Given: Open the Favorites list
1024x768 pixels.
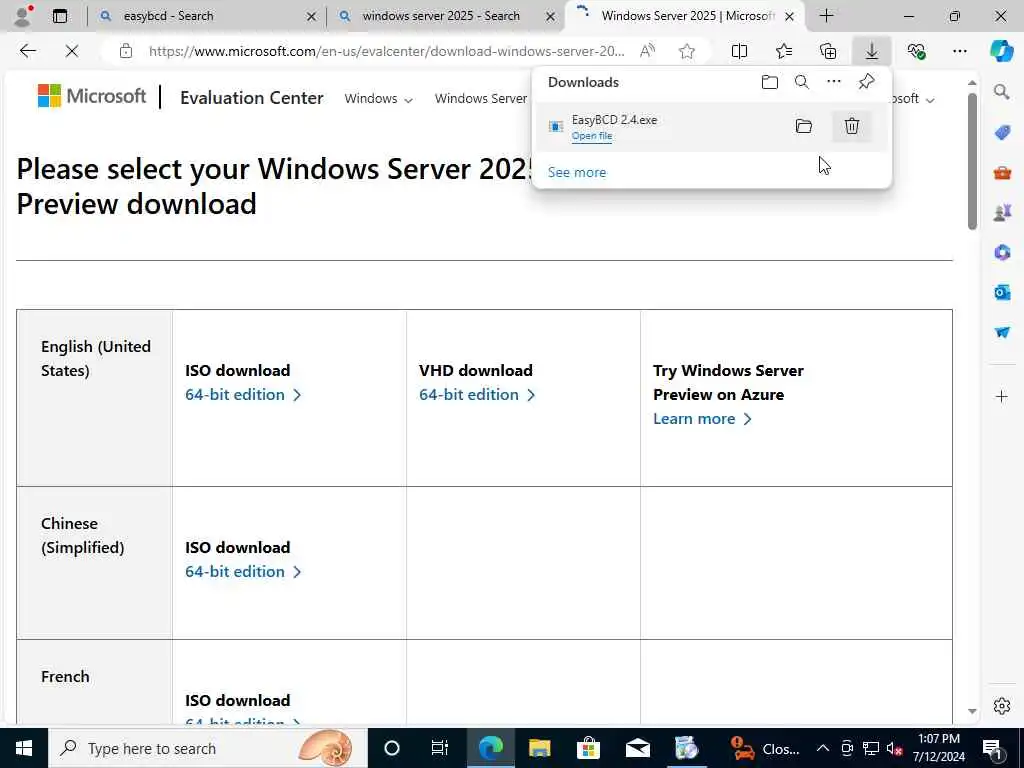Looking at the screenshot, I should [x=784, y=51].
